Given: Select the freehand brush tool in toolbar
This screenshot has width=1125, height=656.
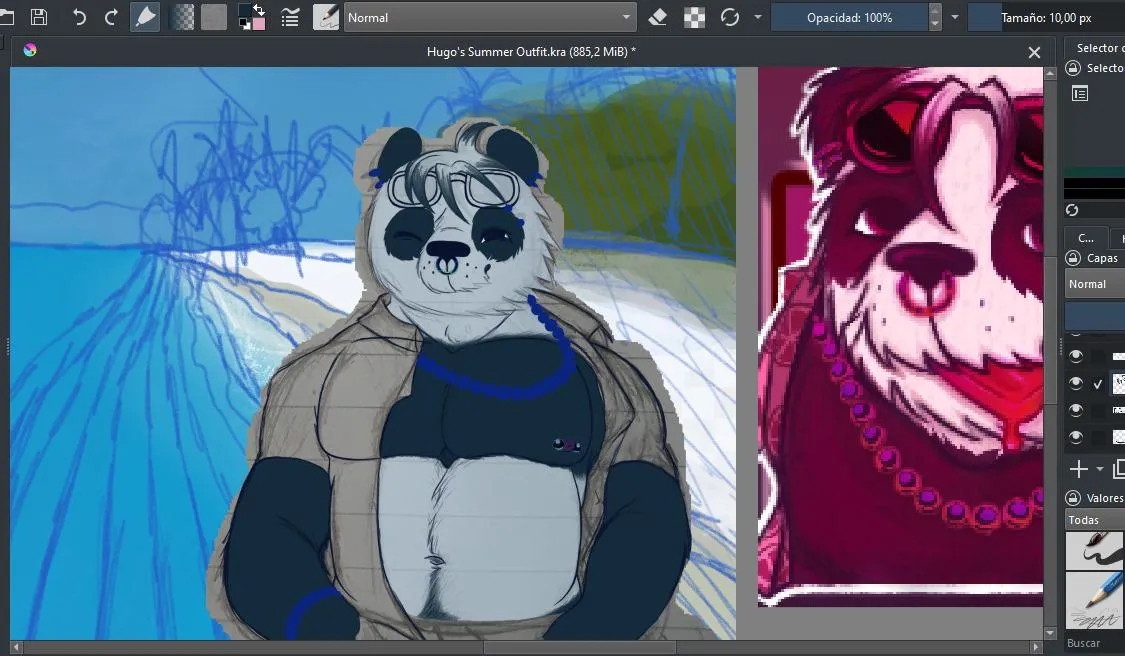Looking at the screenshot, I should pyautogui.click(x=145, y=17).
